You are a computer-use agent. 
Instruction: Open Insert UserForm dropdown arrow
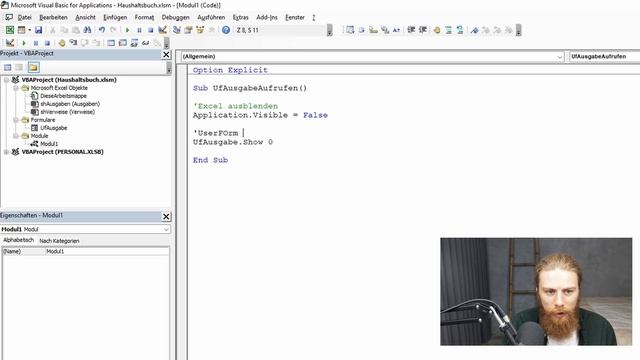pyautogui.click(x=29, y=30)
